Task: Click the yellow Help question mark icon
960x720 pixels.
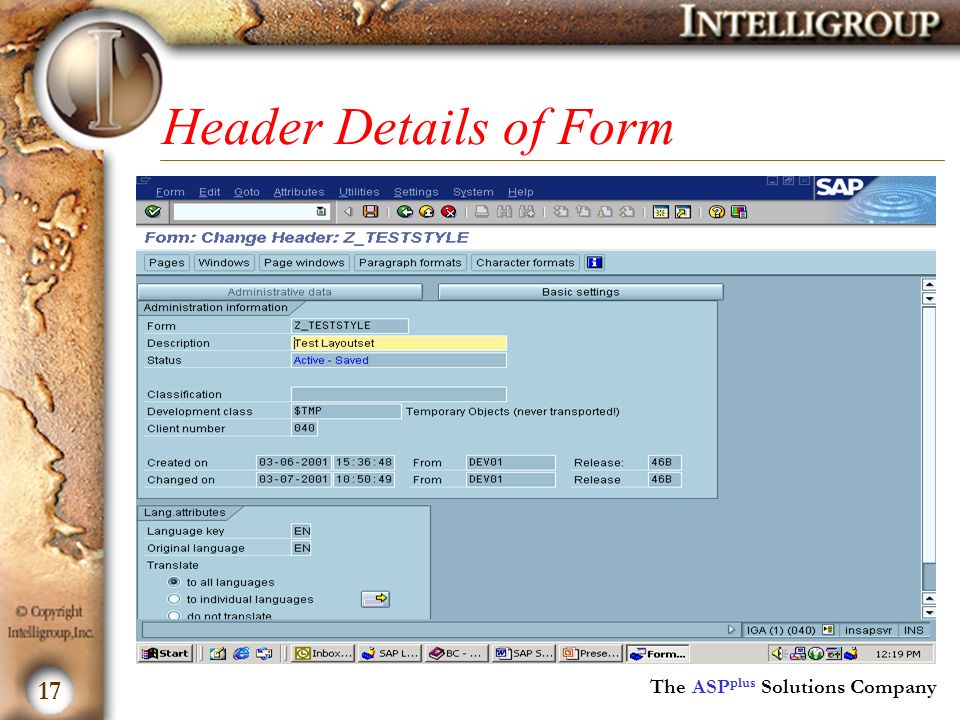Action: (x=716, y=212)
